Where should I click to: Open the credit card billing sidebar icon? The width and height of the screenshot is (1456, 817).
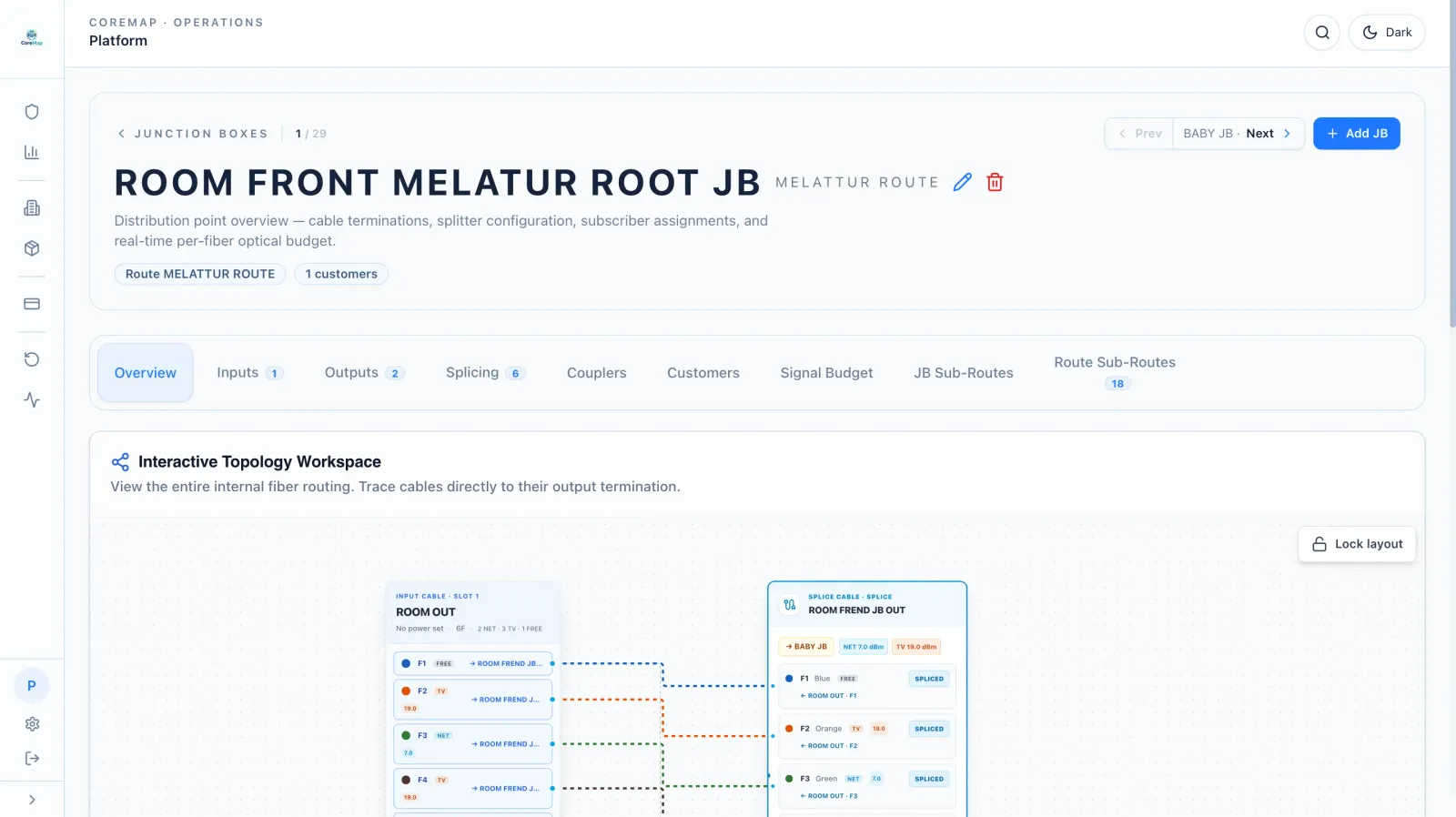coord(32,304)
